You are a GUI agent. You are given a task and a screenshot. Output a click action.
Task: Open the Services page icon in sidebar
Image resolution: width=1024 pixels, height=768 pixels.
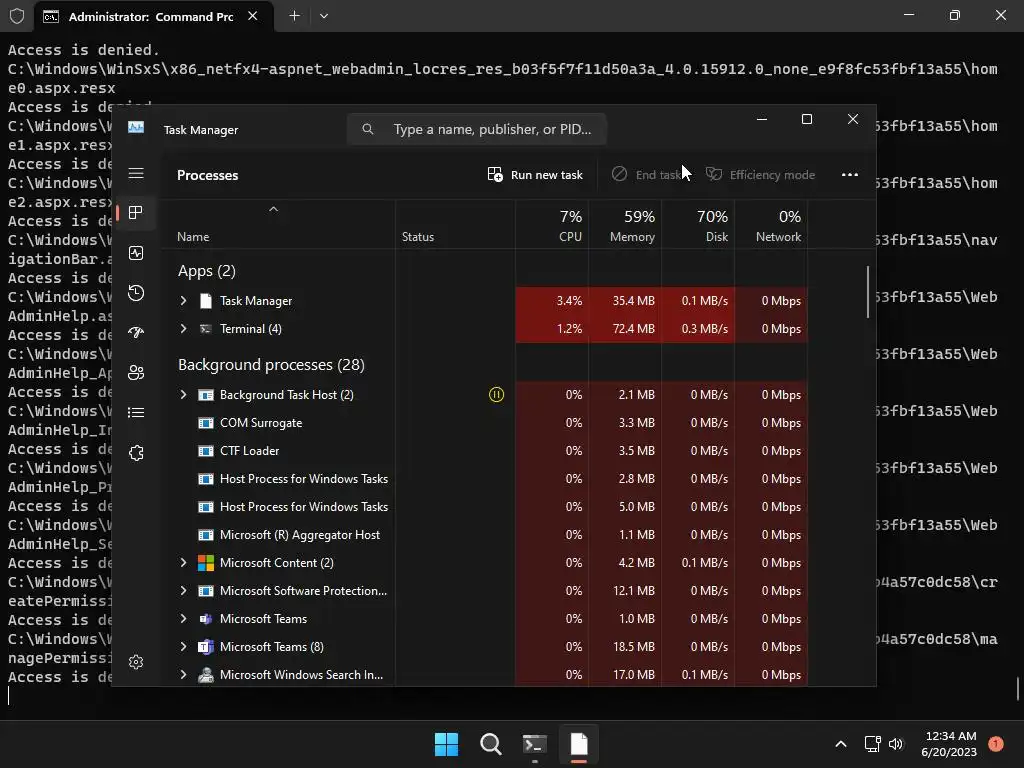136,453
